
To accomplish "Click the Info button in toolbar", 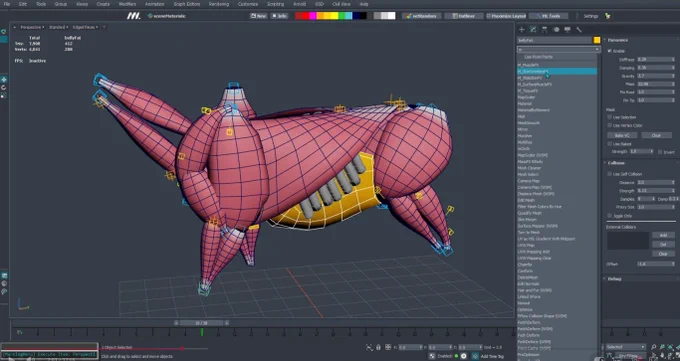I will 280,16.
